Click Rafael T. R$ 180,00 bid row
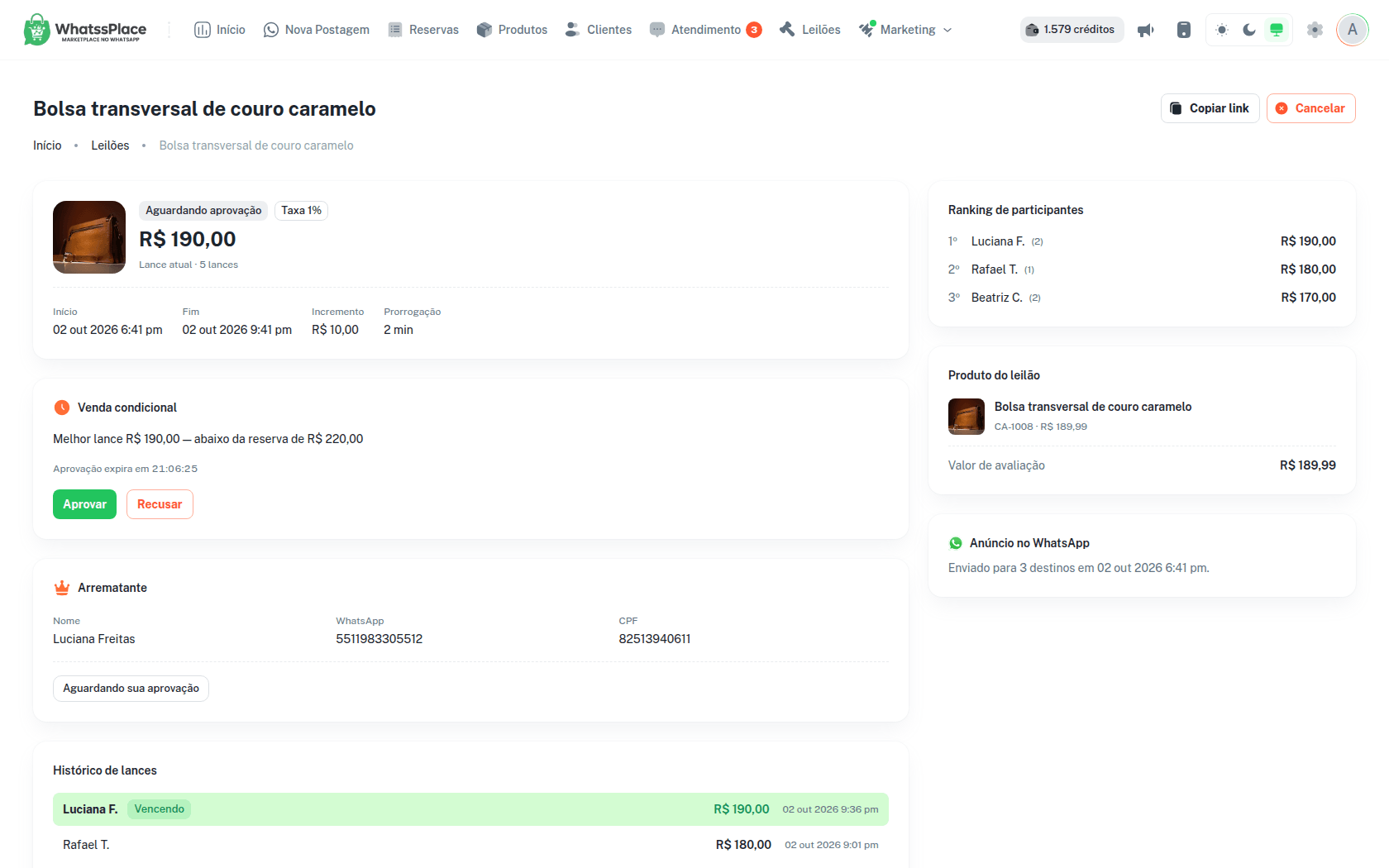Screen dimensions: 1389x868 tap(470, 845)
